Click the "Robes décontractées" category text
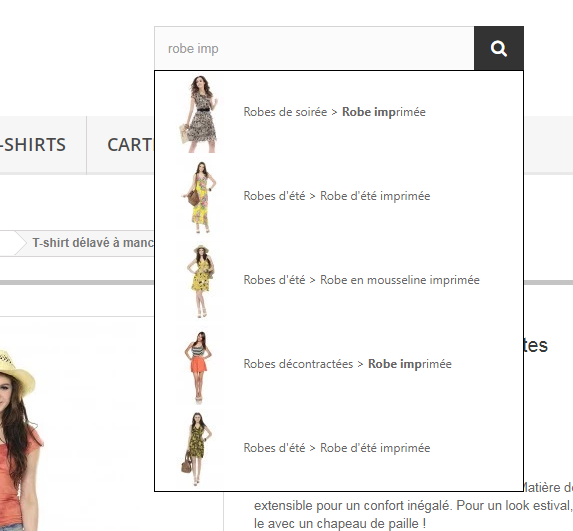573x531 pixels. (x=298, y=364)
